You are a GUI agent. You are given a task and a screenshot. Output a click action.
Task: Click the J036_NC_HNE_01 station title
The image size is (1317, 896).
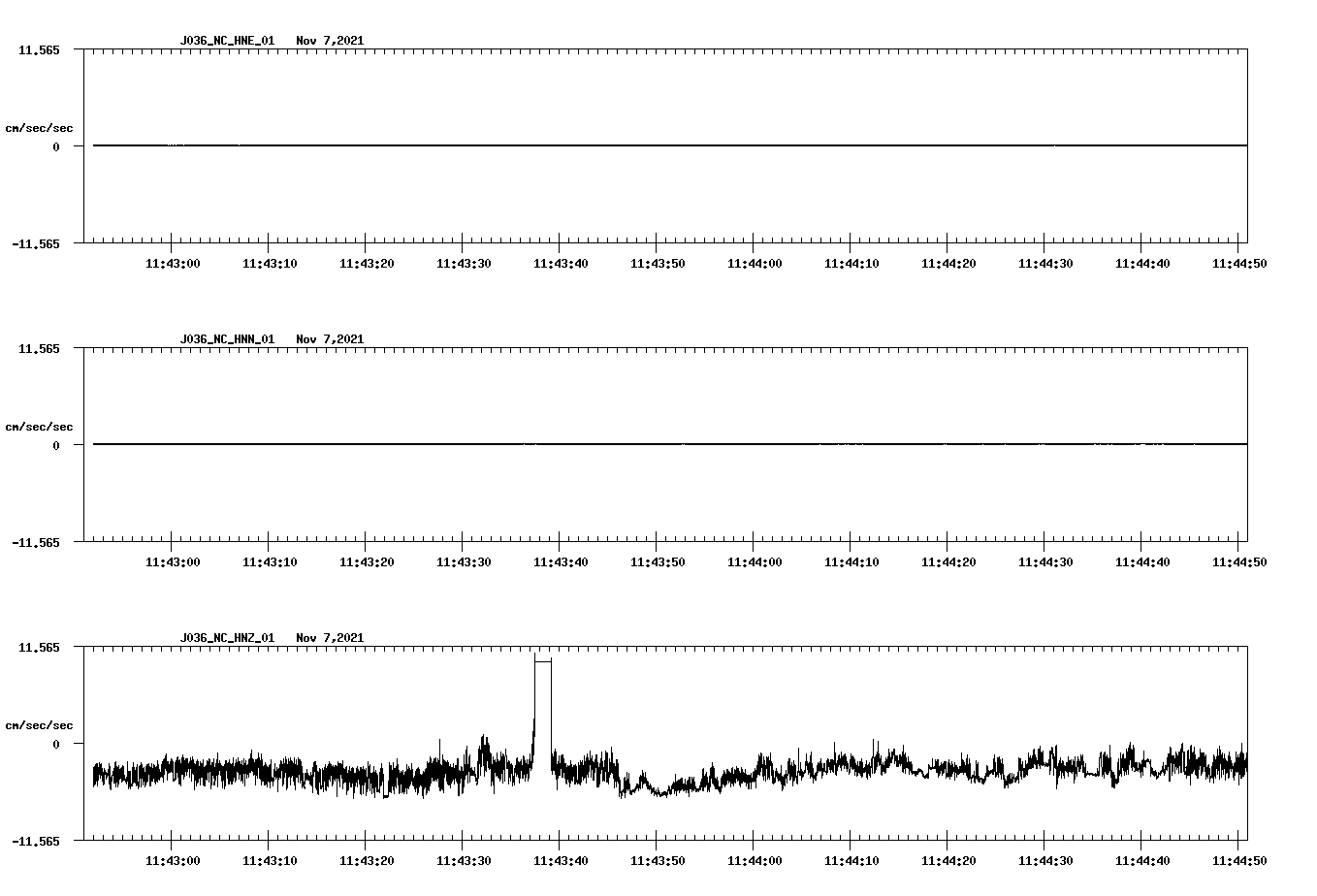pos(227,41)
